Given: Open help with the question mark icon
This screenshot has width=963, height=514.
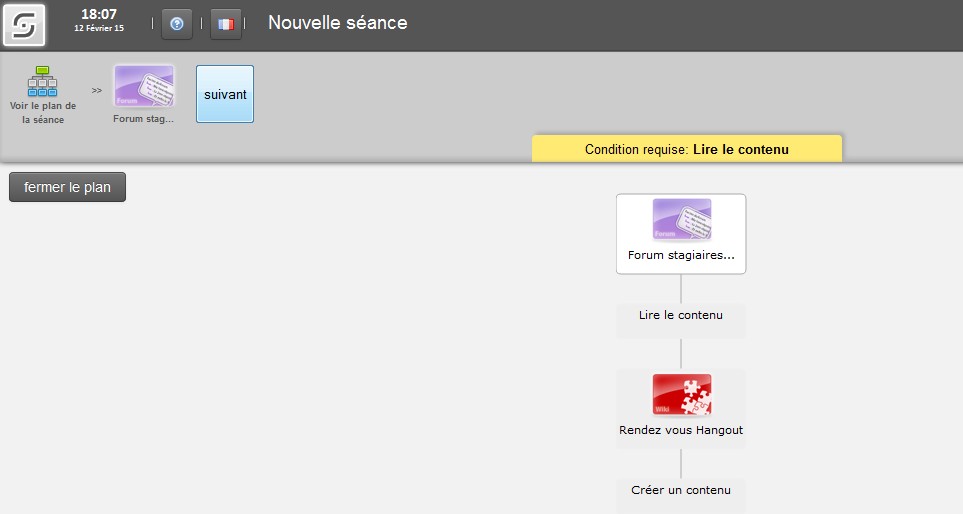Looking at the screenshot, I should [177, 24].
